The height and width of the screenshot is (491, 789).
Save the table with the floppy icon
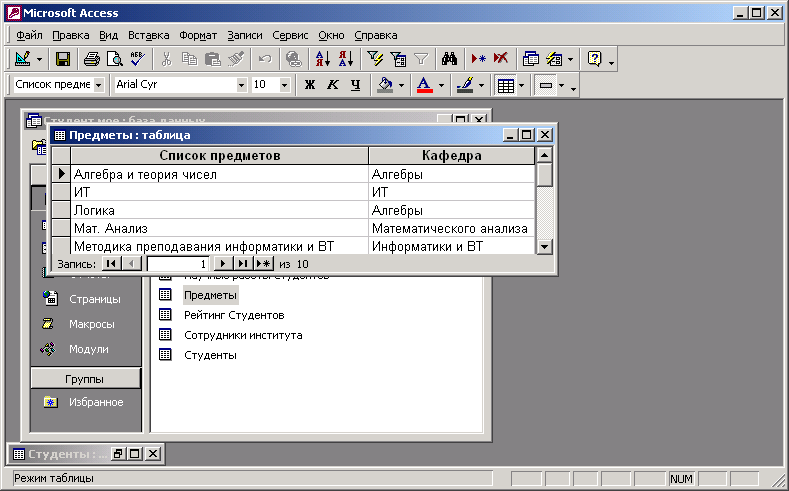[x=63, y=59]
